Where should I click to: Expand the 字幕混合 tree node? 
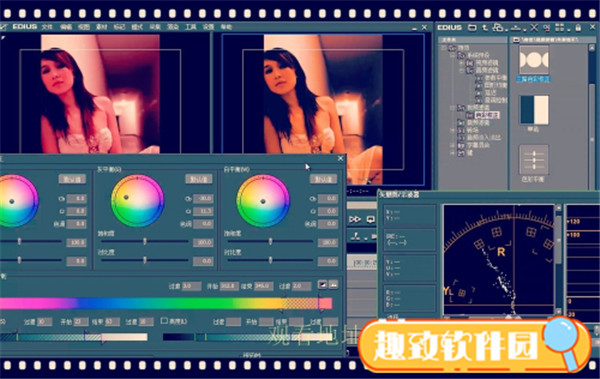coord(453,145)
